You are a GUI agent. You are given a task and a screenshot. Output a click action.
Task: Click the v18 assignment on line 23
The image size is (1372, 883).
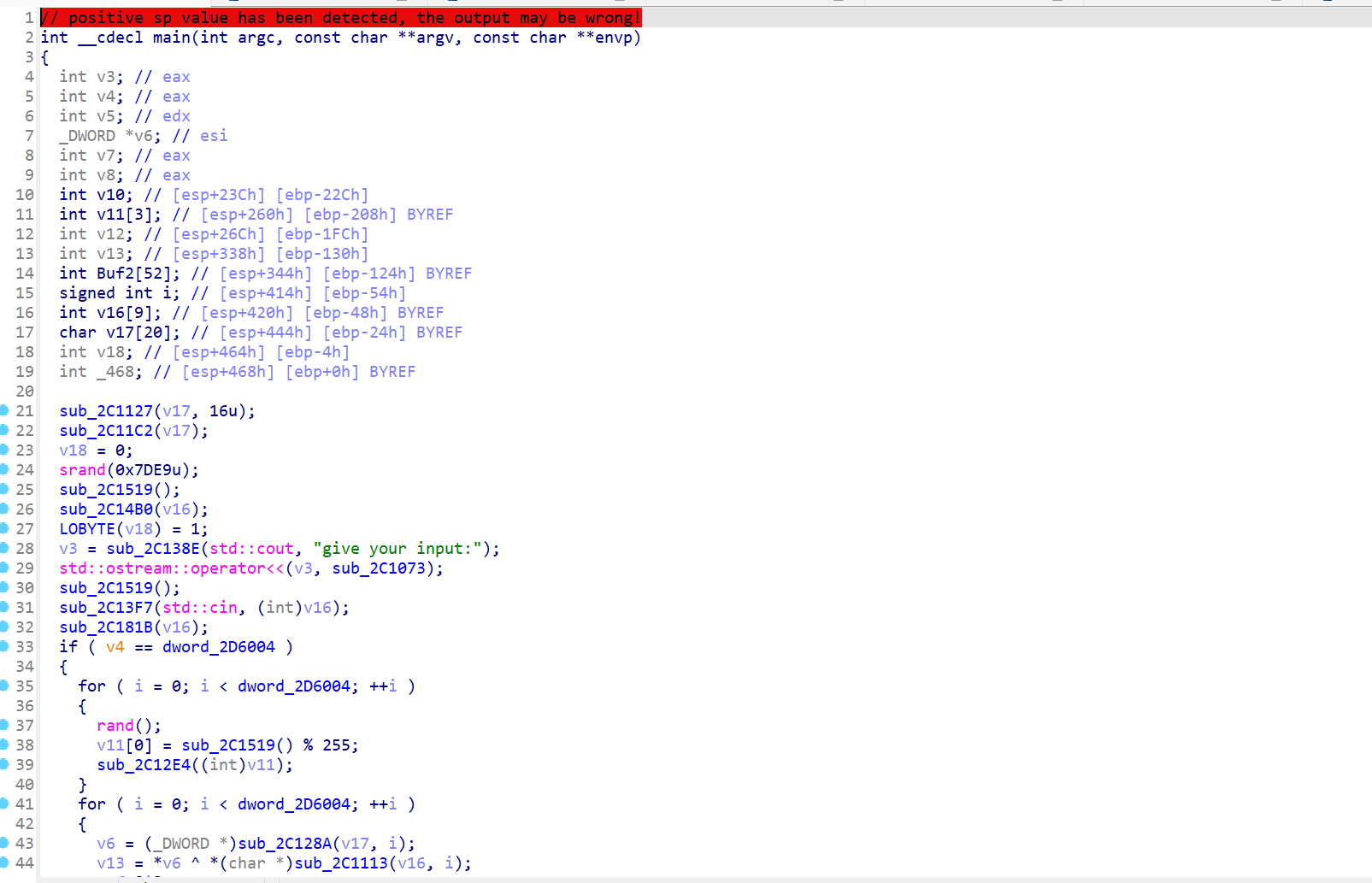click(x=73, y=450)
